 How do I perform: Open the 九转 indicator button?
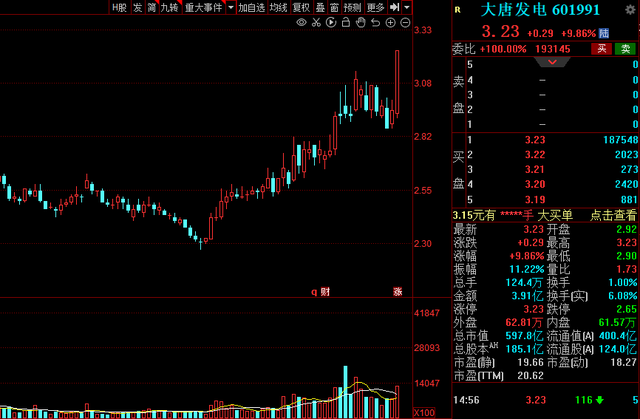click(169, 7)
